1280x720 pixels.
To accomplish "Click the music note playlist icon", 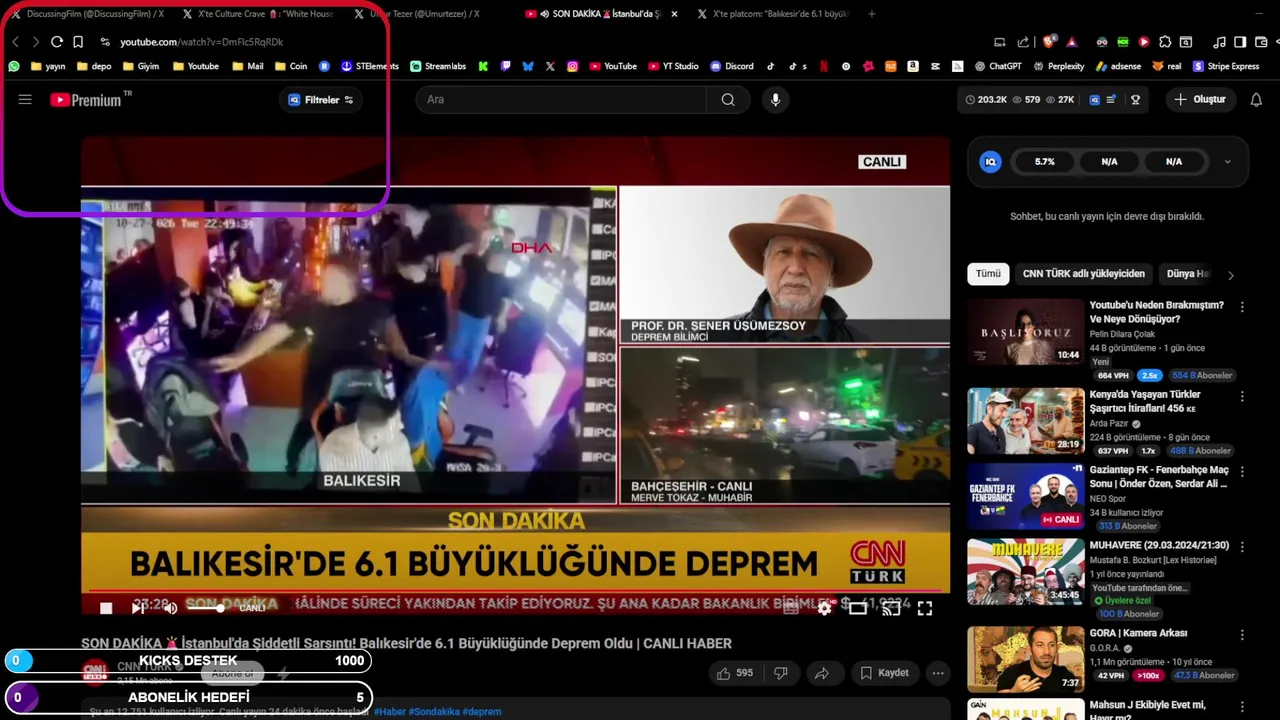I will [x=1219, y=42].
